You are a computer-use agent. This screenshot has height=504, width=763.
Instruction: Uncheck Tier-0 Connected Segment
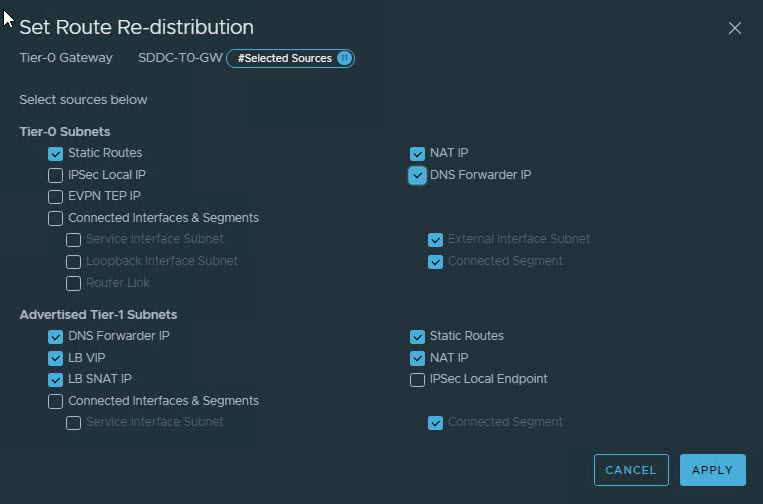[x=435, y=262]
